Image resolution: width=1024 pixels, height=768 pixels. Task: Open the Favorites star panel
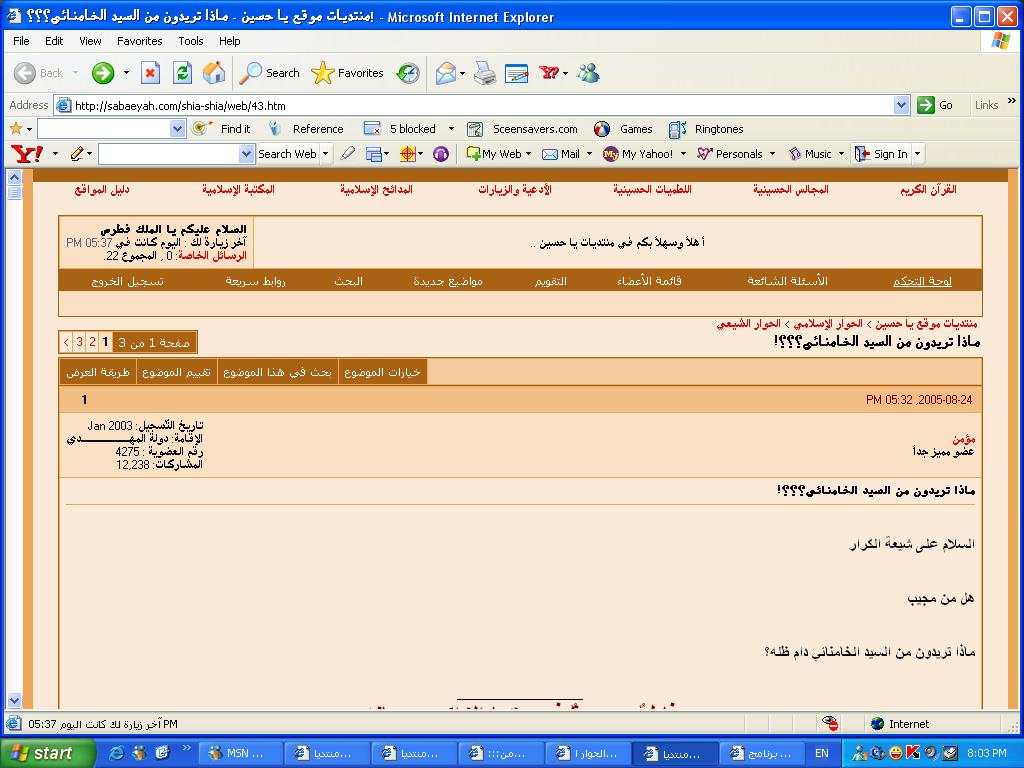(347, 73)
